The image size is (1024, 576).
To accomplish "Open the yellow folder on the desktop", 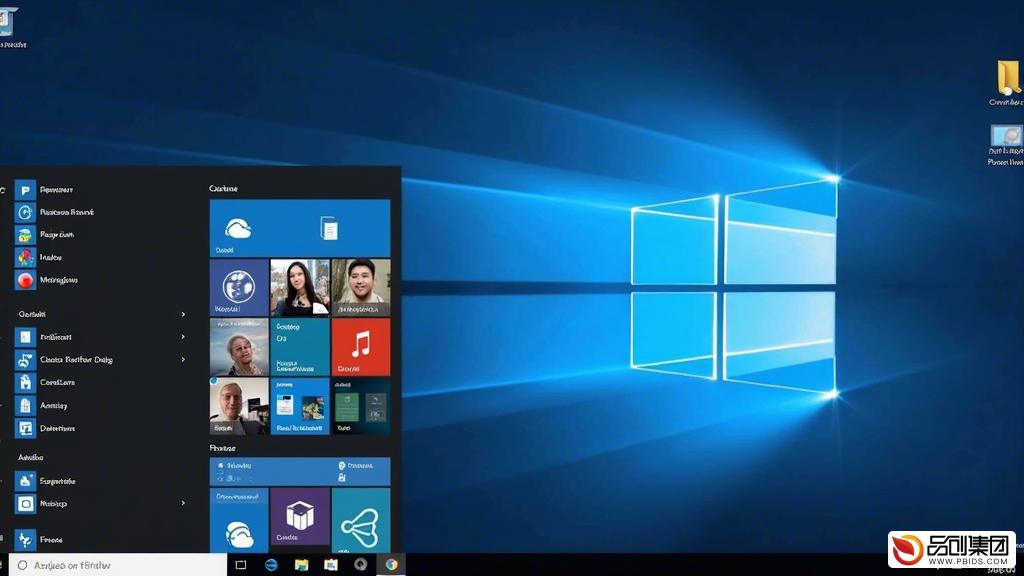I will click(x=1007, y=79).
